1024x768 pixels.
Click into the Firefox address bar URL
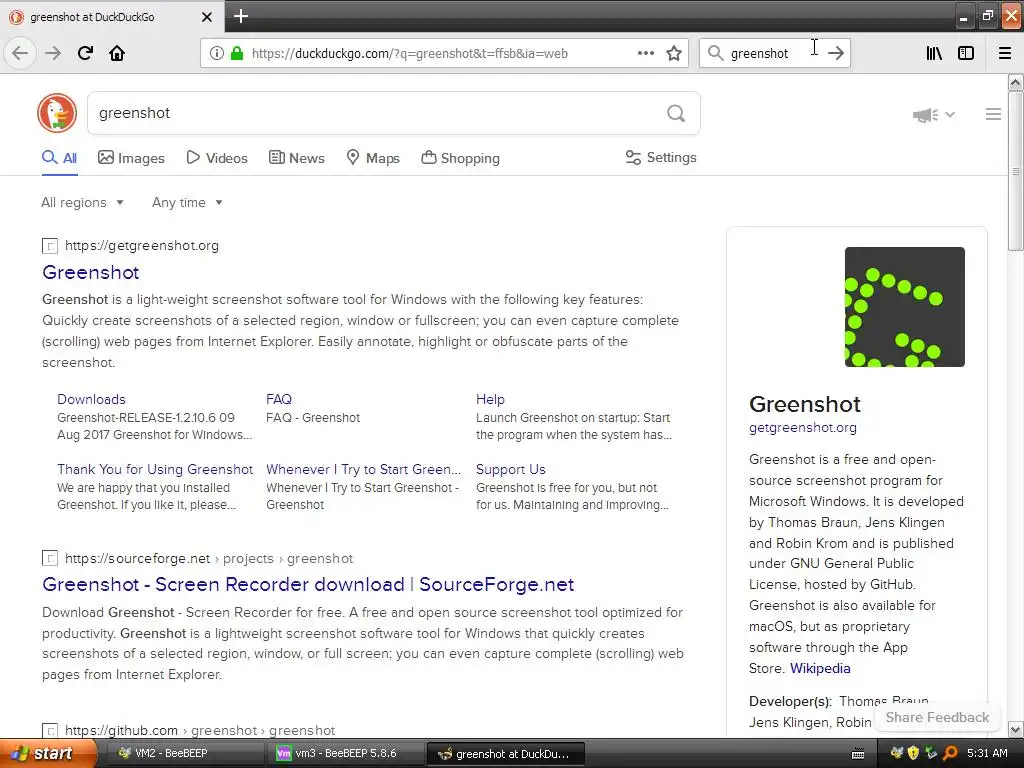409,54
